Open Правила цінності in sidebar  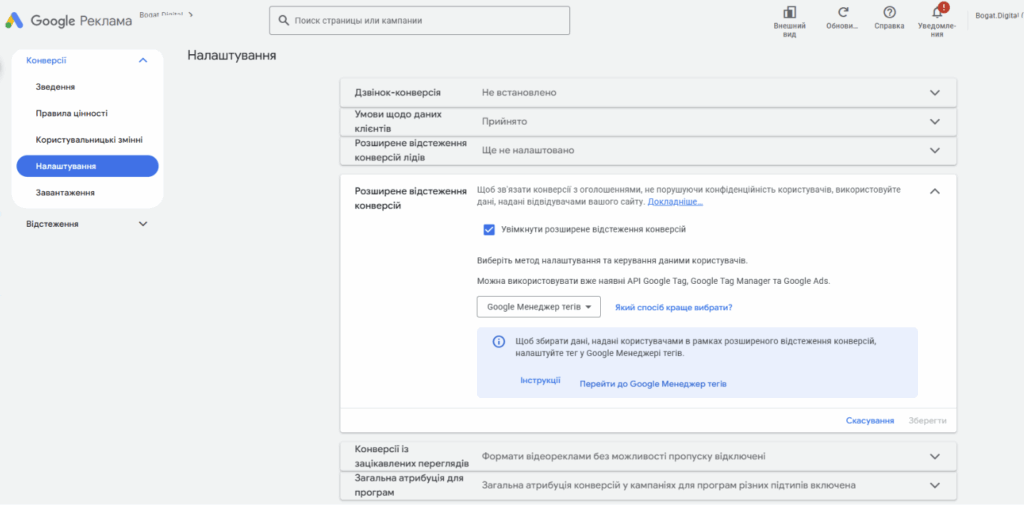pos(72,113)
